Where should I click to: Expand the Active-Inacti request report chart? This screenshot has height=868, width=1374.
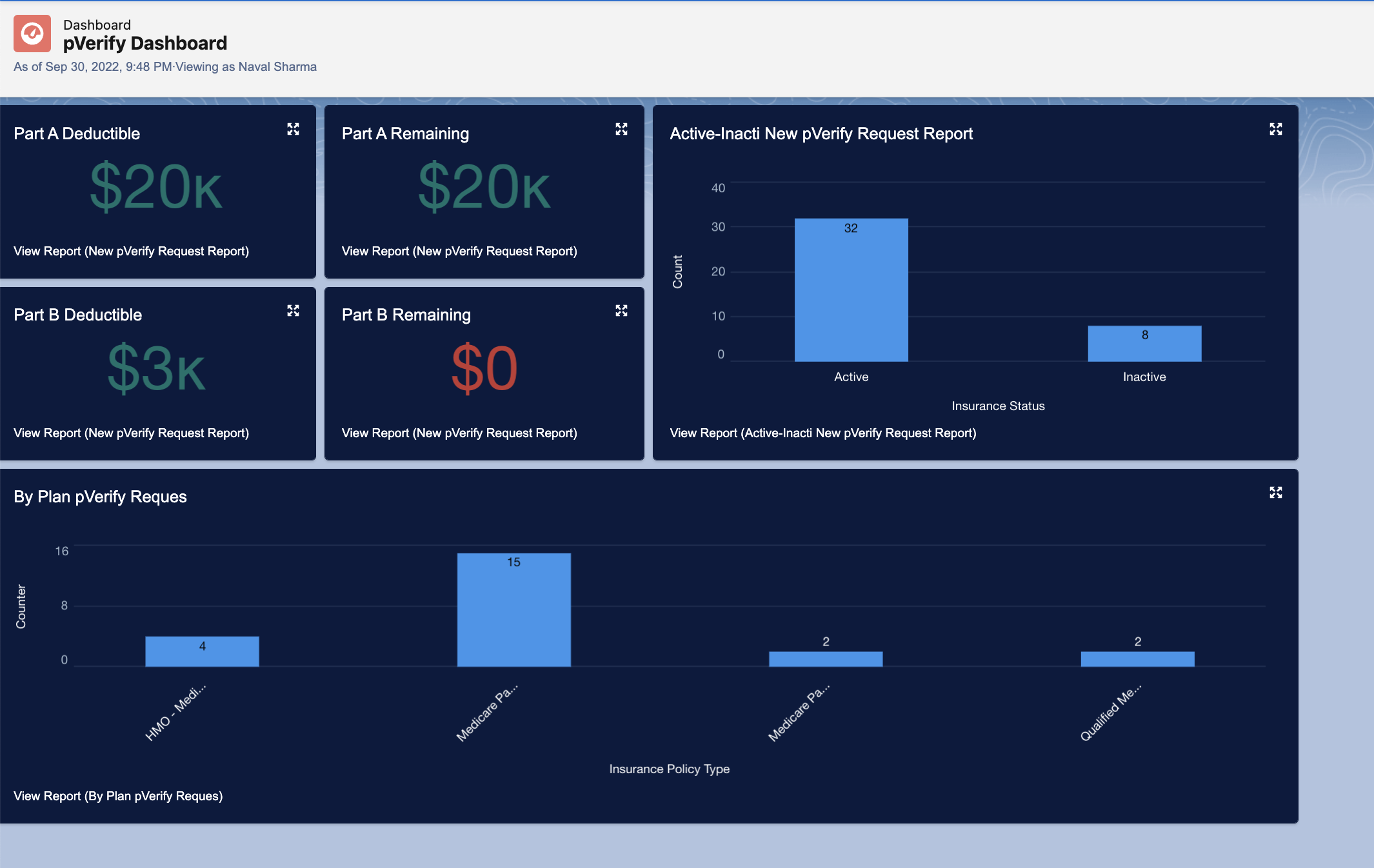click(x=1275, y=129)
